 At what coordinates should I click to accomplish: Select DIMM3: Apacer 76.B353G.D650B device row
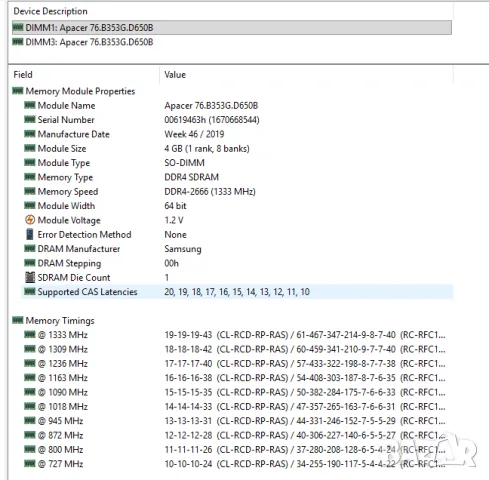click(232, 42)
